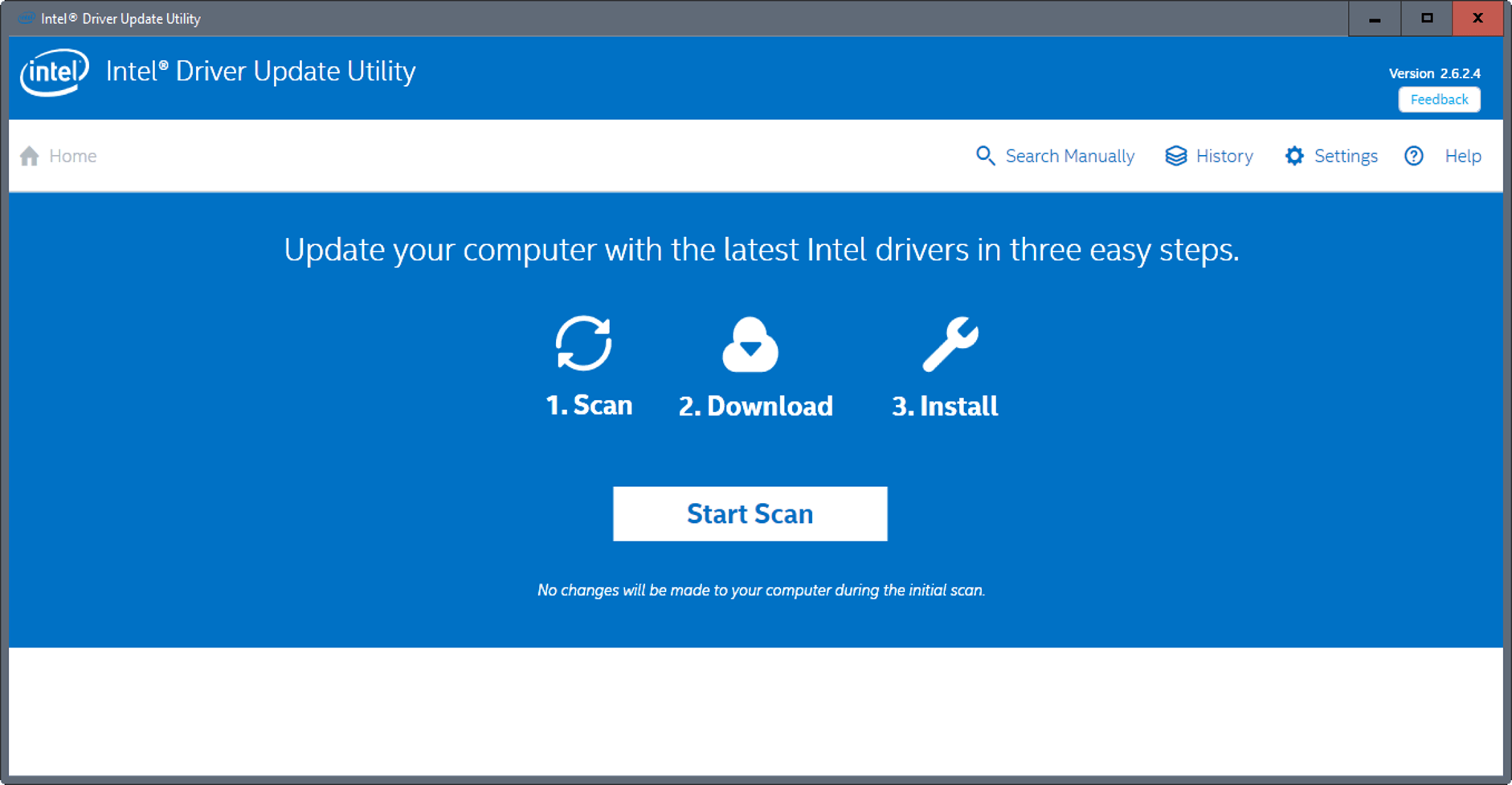The height and width of the screenshot is (785, 1512).
Task: Click the app icon in the title bar
Action: 26,18
